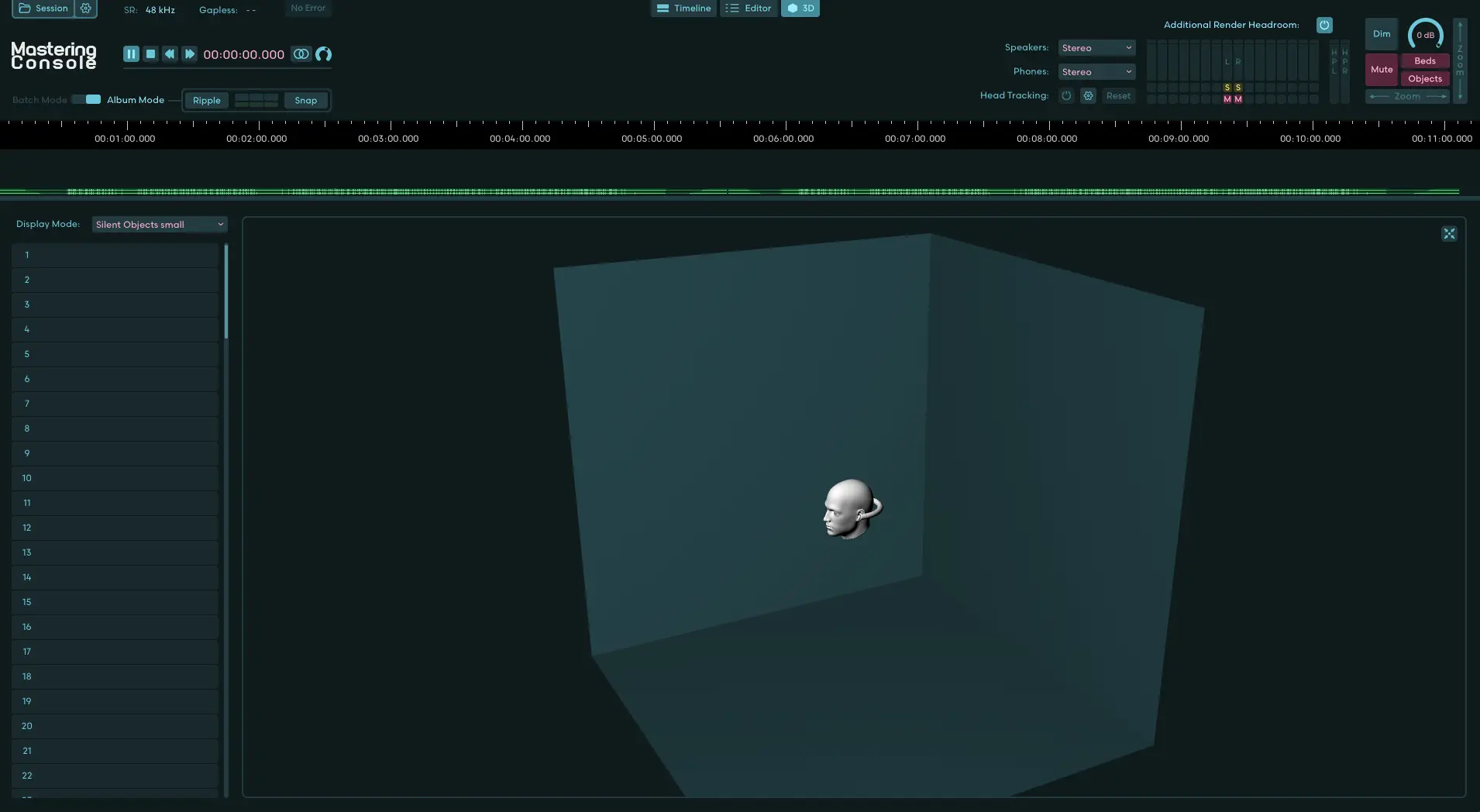Switch to the Timeline tab
The height and width of the screenshot is (812, 1480).
(x=683, y=9)
